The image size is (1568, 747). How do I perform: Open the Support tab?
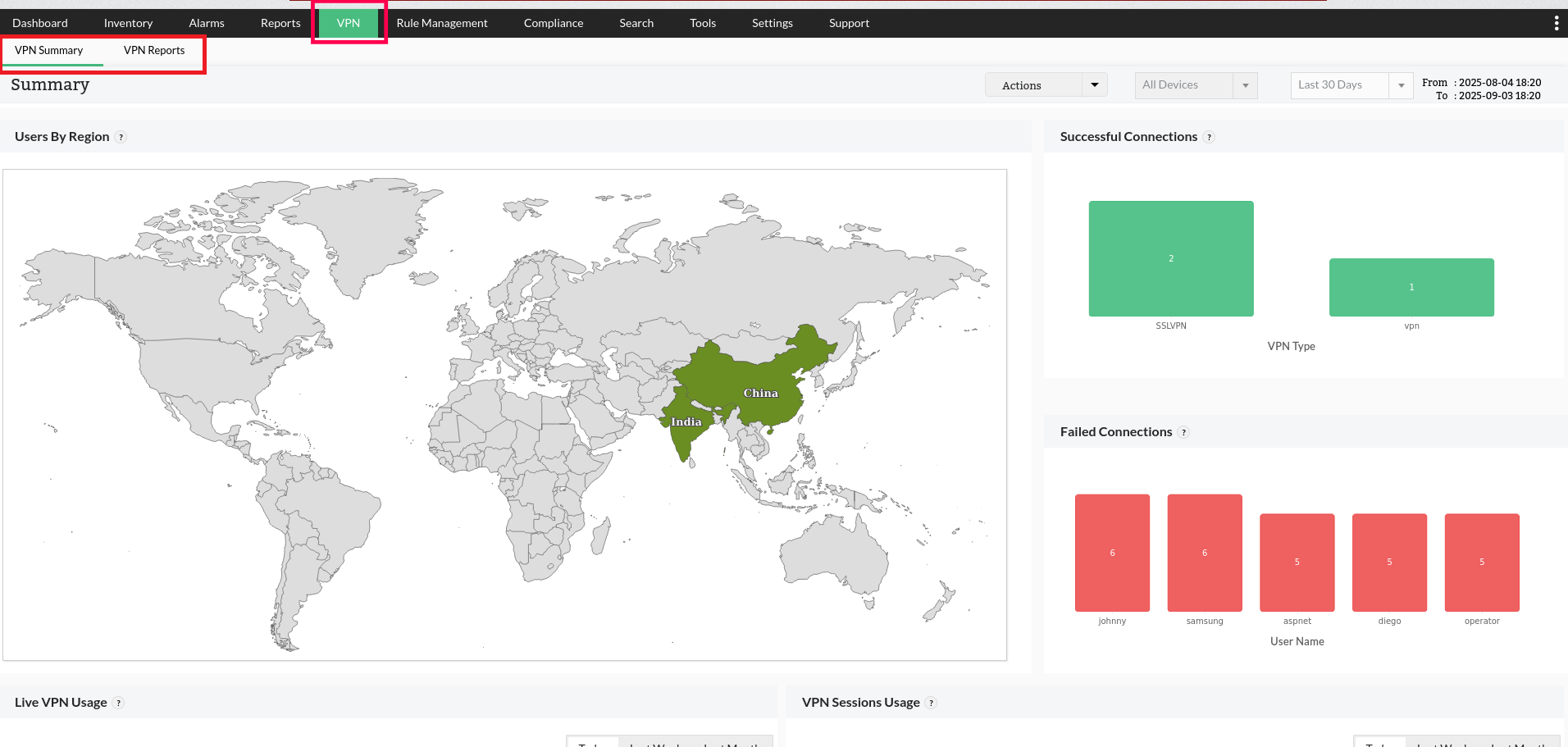tap(849, 23)
